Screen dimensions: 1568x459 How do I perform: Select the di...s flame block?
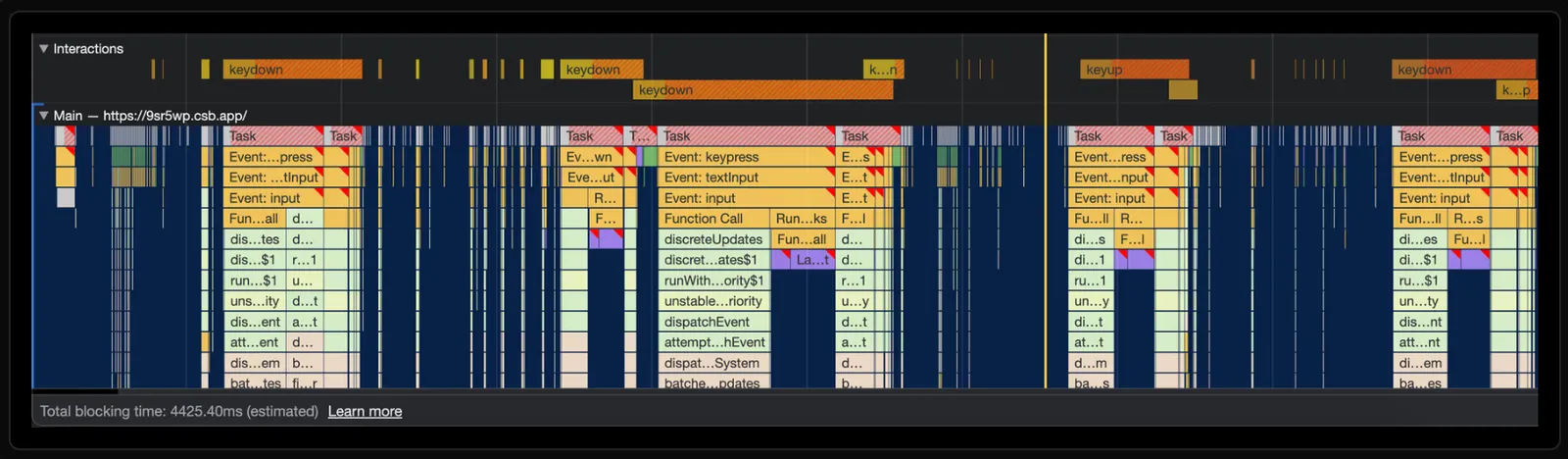coord(1091,239)
